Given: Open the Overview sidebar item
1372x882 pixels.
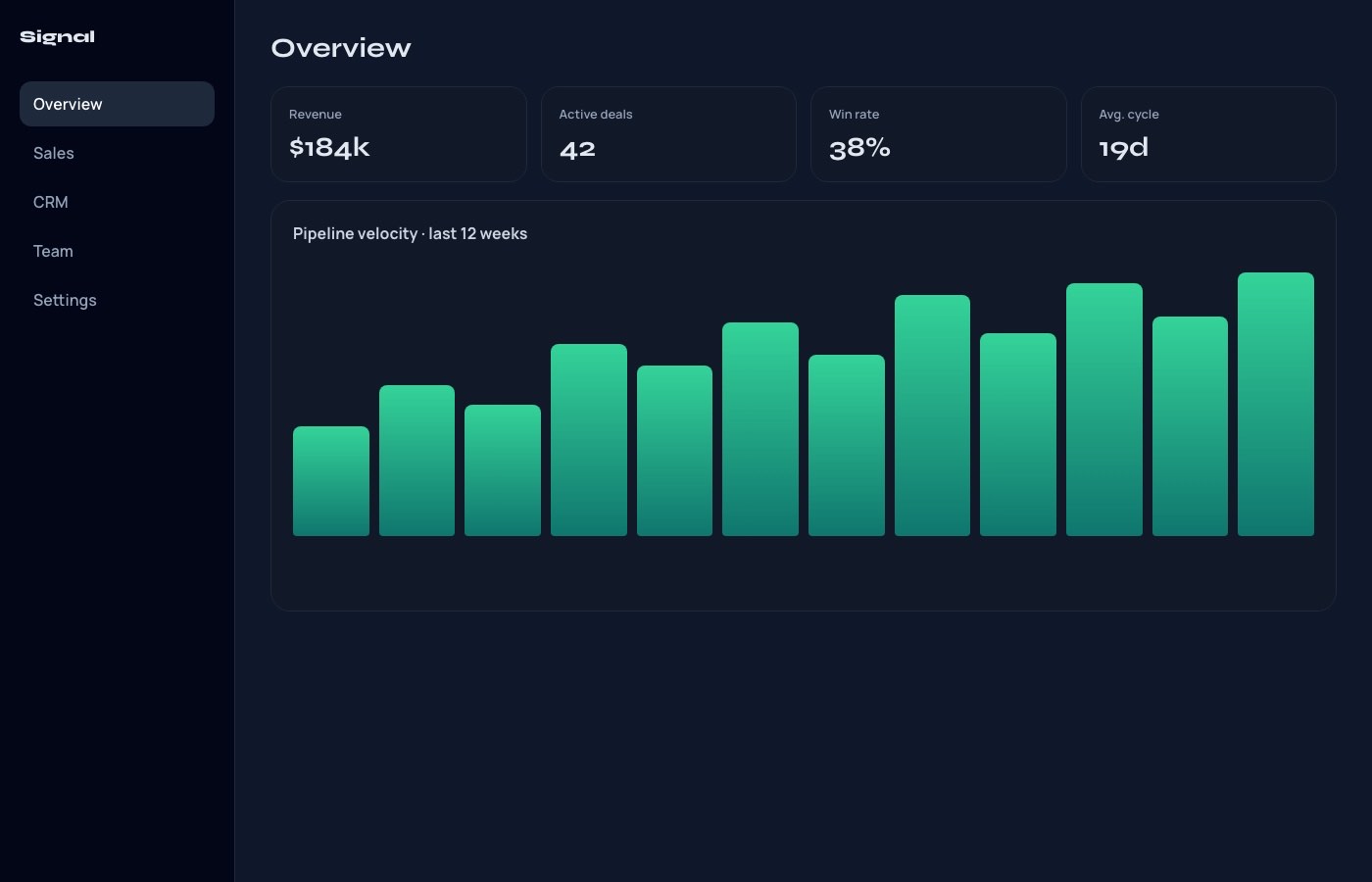Looking at the screenshot, I should click(117, 104).
